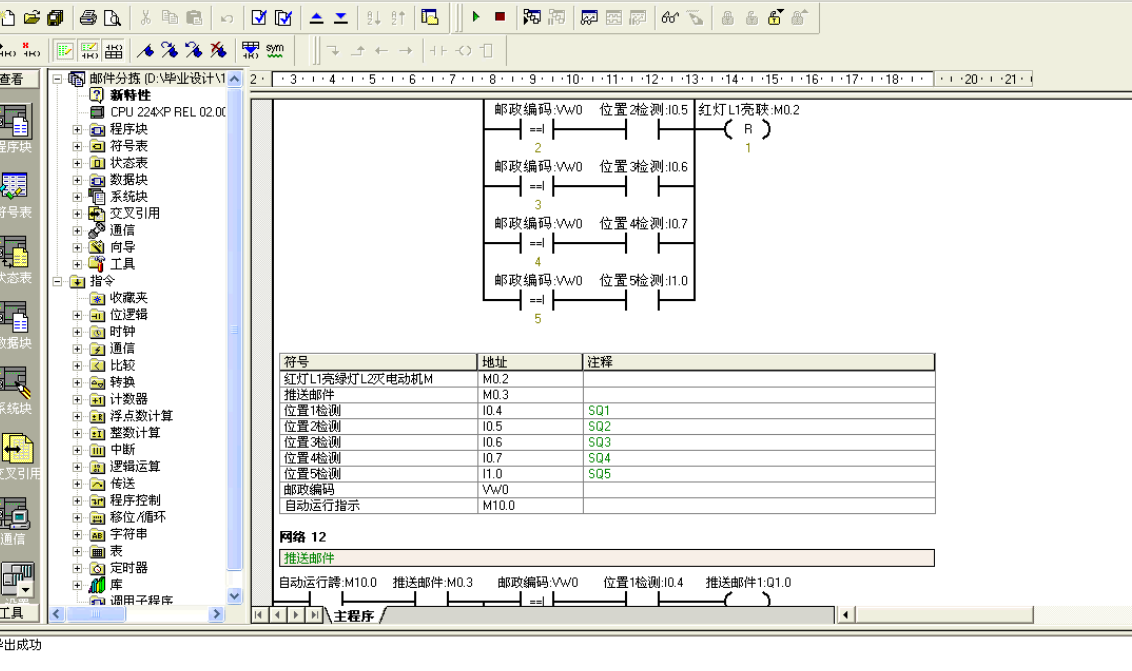Expand the 符号表 tree node

pos(77,146)
